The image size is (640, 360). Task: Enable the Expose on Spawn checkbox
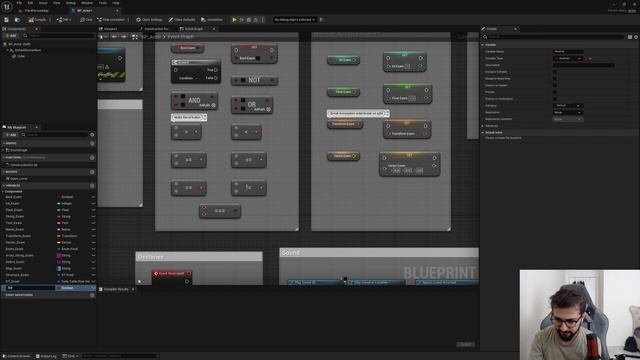click(x=555, y=85)
